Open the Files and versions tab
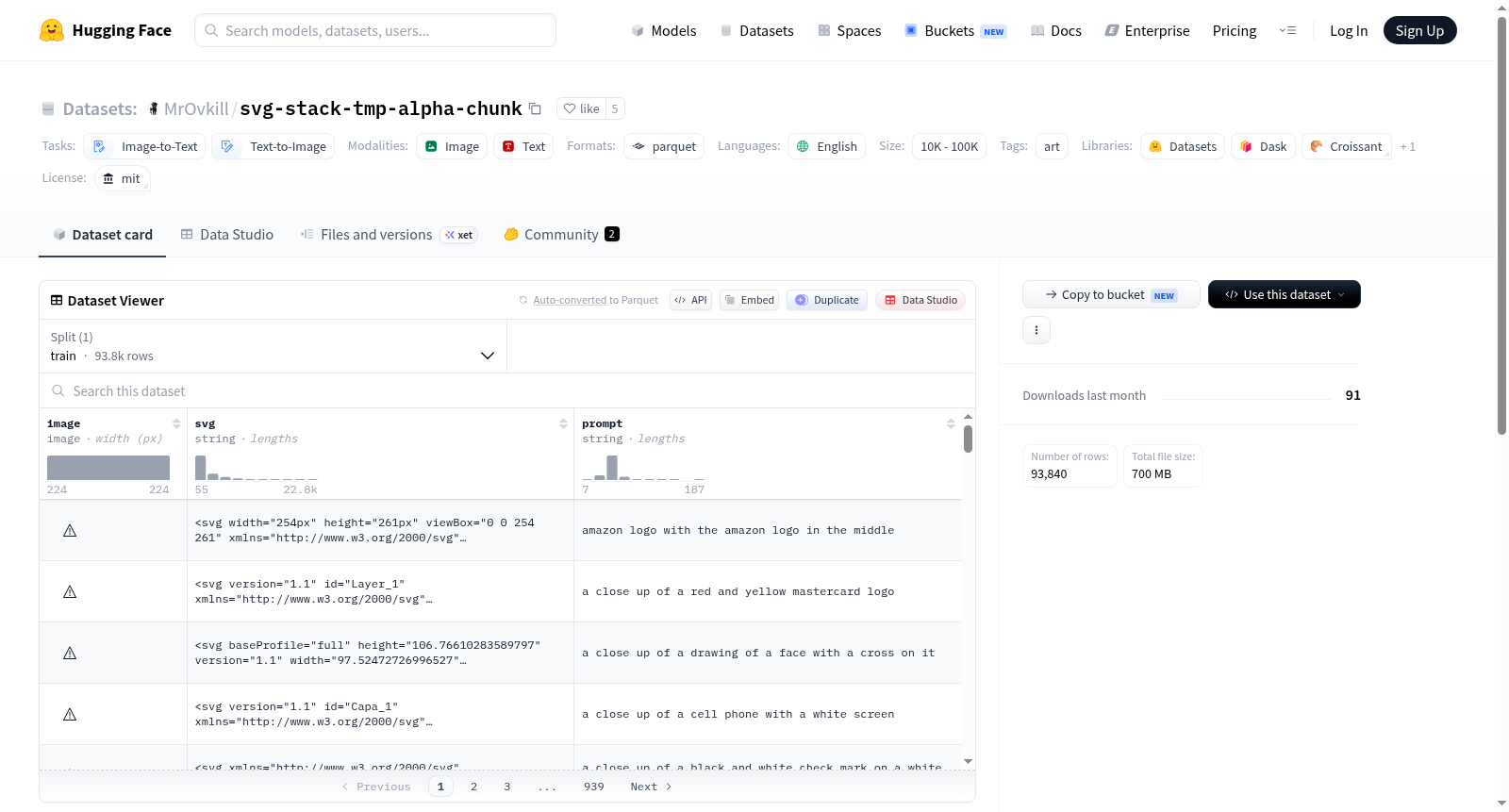Viewport: 1509px width, 812px height. [389, 234]
